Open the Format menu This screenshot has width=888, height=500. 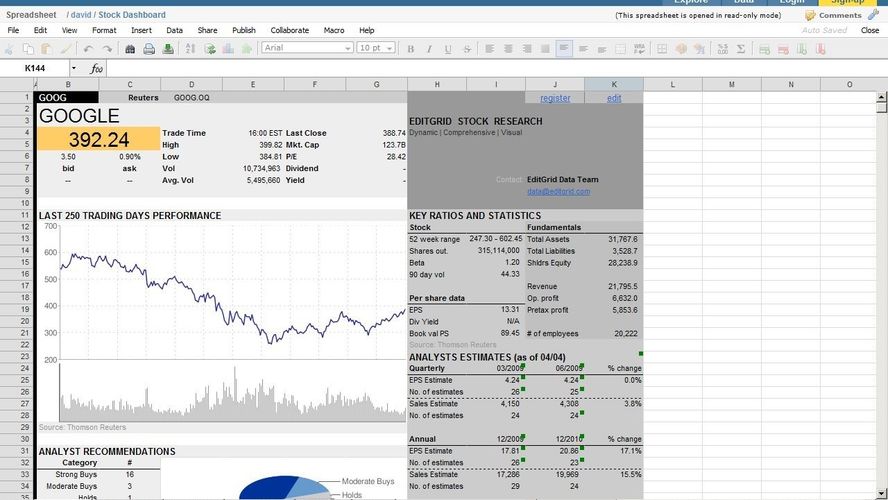104,30
